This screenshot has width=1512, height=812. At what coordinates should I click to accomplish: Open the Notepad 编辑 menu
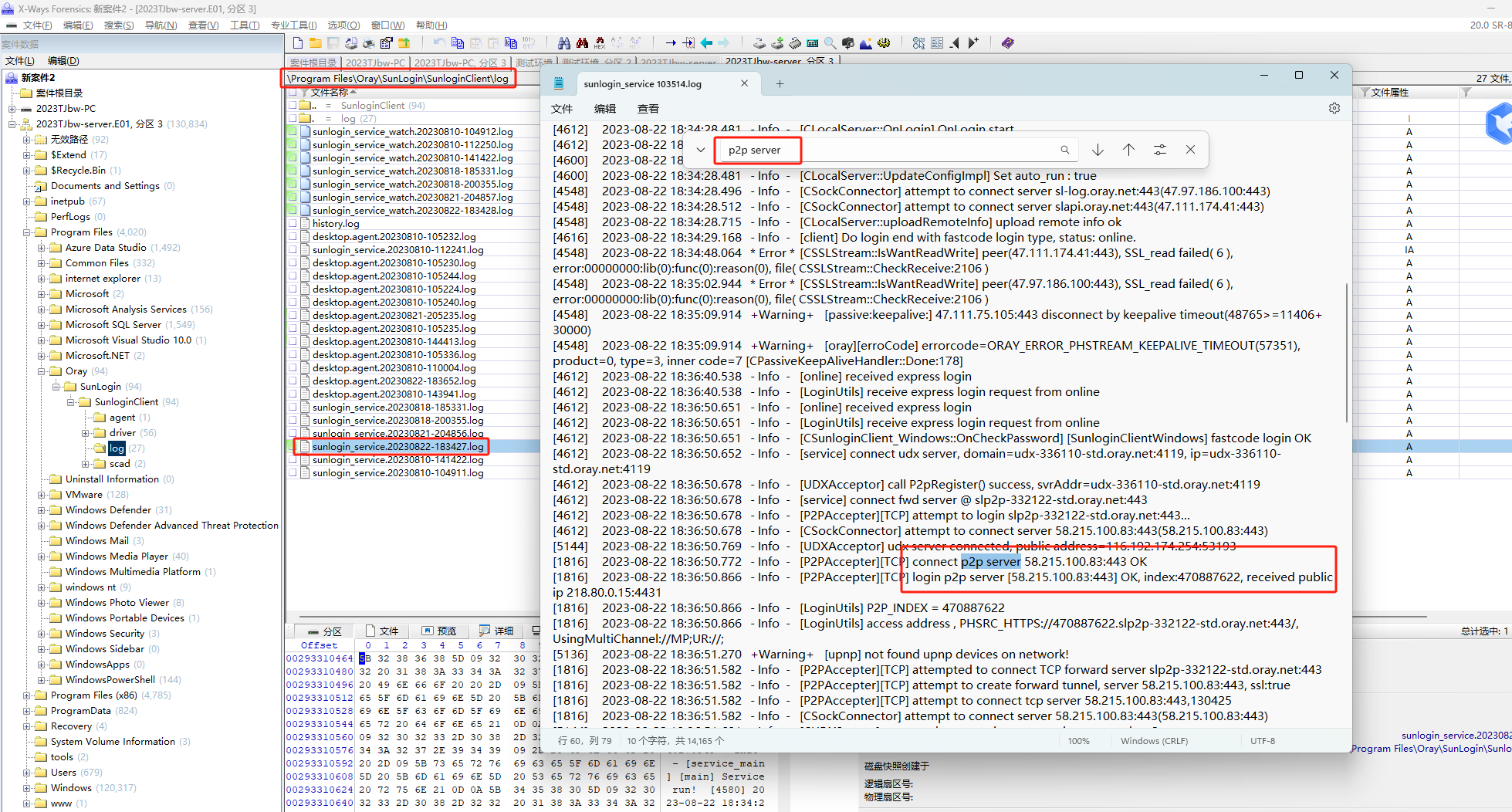(605, 109)
